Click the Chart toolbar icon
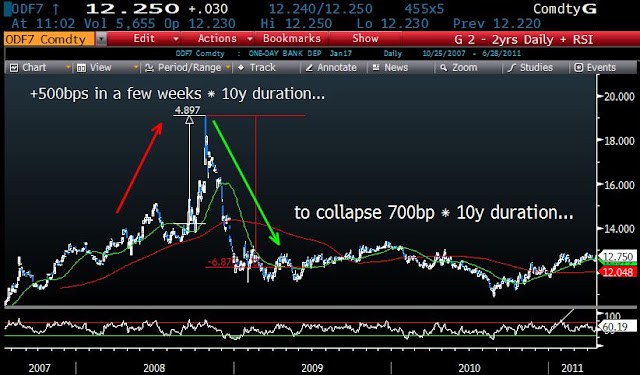Screen dimensions: 640x375 14,68
